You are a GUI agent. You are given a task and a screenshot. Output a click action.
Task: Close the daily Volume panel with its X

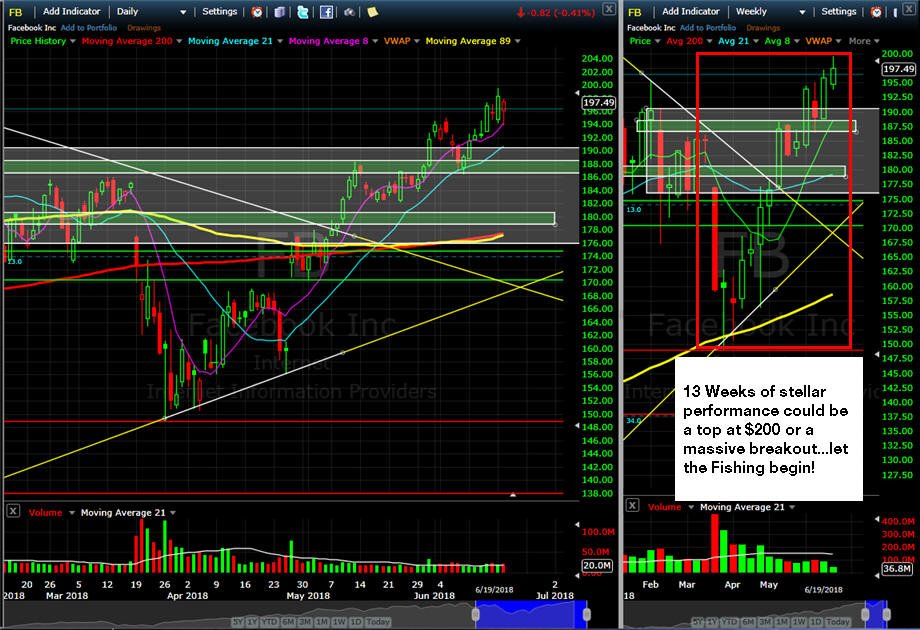[12, 512]
